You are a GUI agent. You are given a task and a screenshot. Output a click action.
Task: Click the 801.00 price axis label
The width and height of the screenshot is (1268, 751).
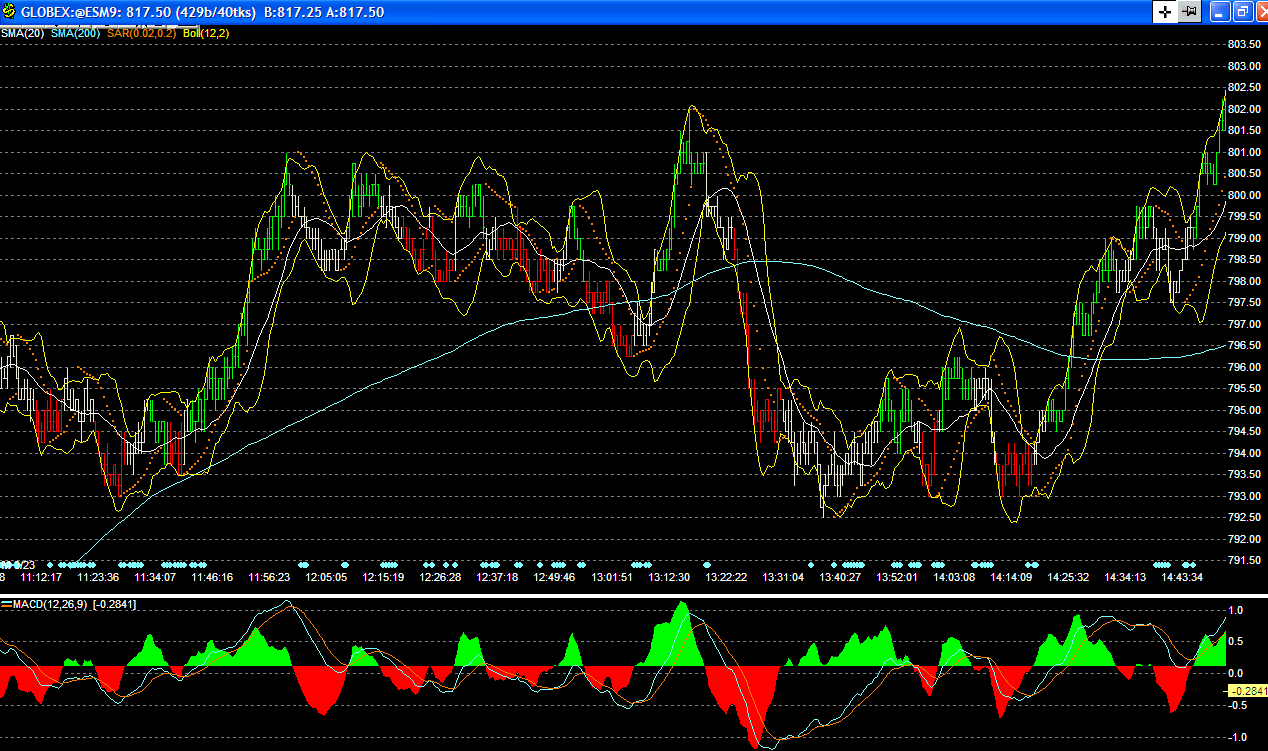coord(1243,152)
